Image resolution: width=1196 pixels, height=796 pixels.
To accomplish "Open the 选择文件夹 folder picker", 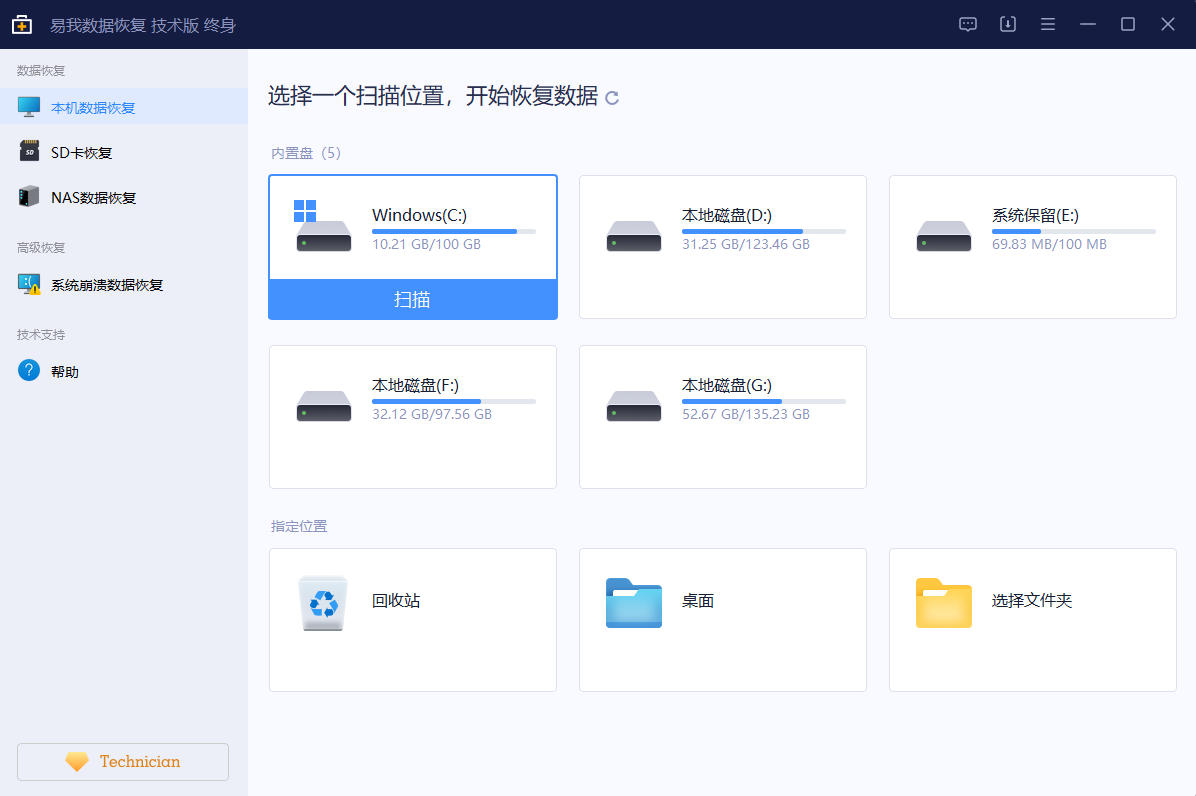I will click(1032, 619).
